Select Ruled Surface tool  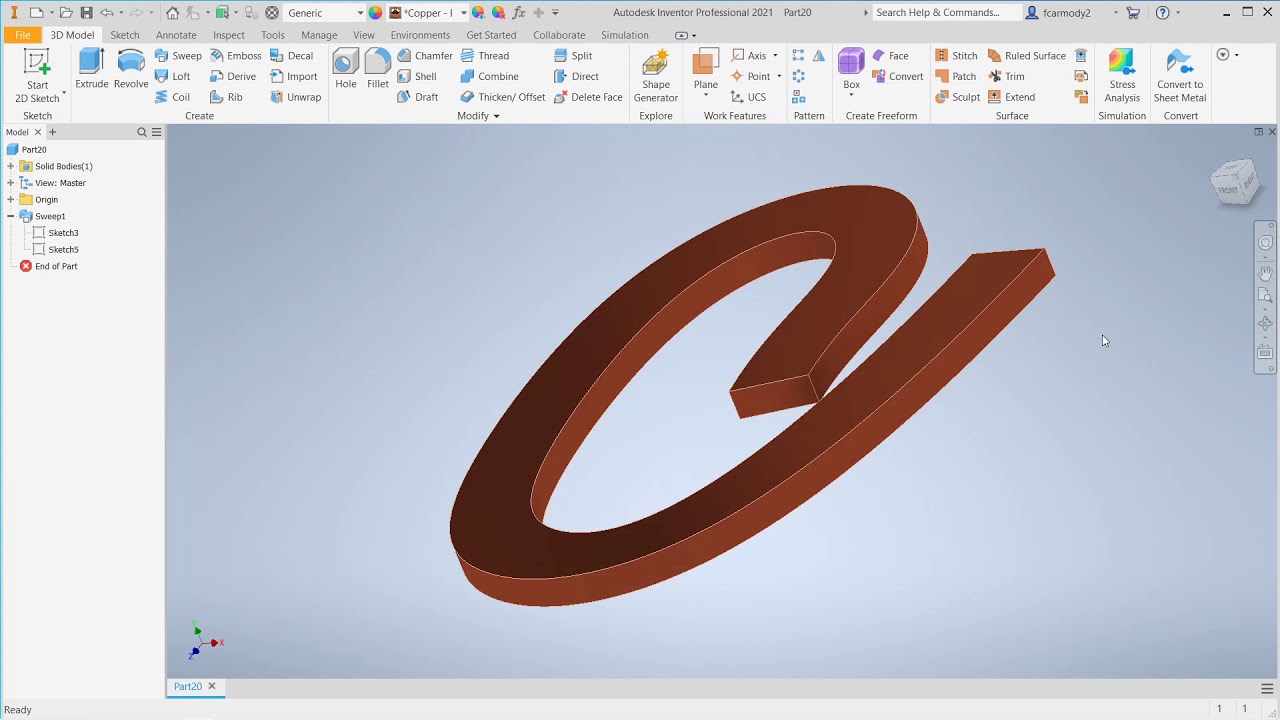(x=1026, y=56)
